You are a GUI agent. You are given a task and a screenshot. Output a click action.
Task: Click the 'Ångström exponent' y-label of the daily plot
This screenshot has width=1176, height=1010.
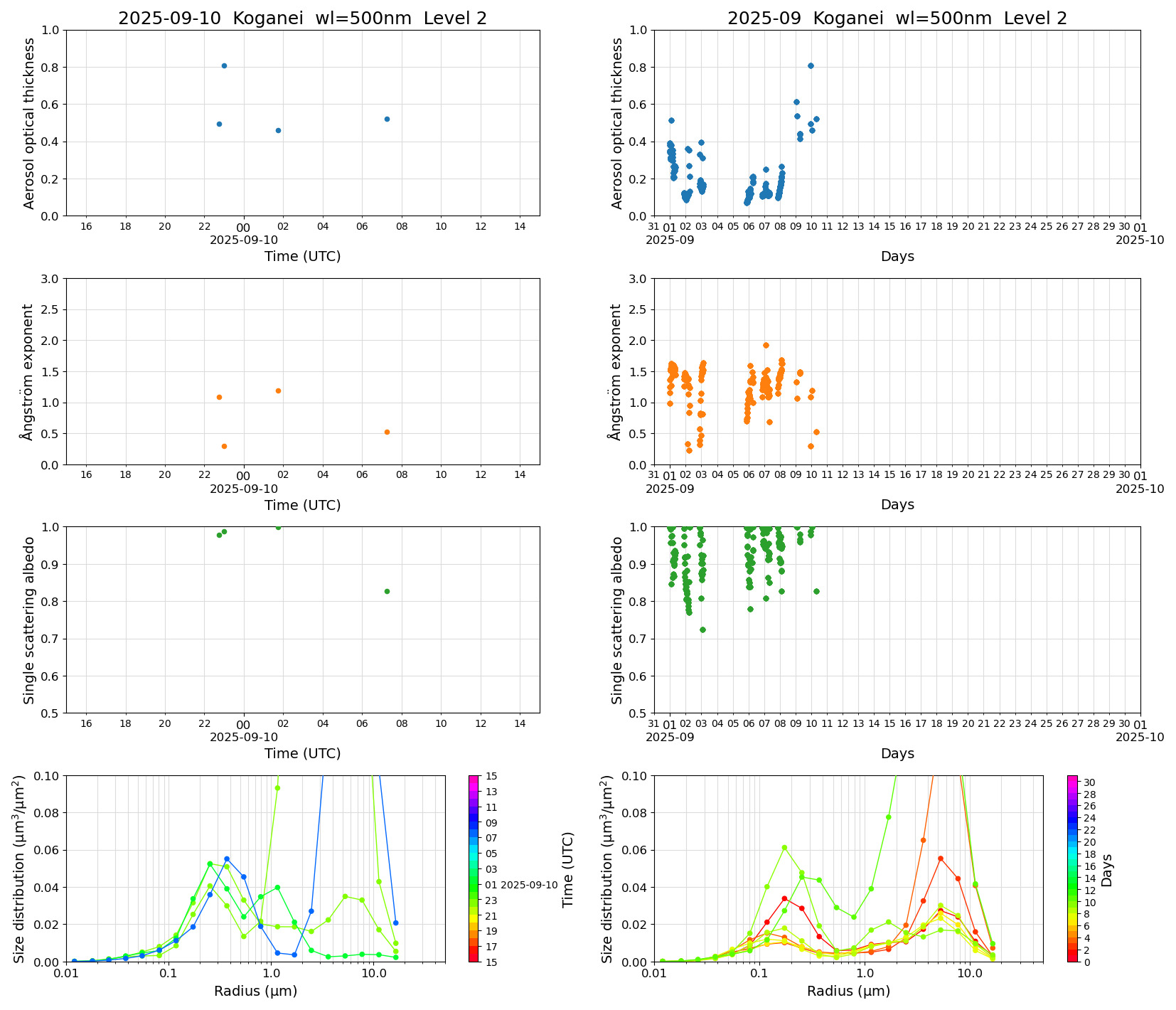(x=28, y=372)
